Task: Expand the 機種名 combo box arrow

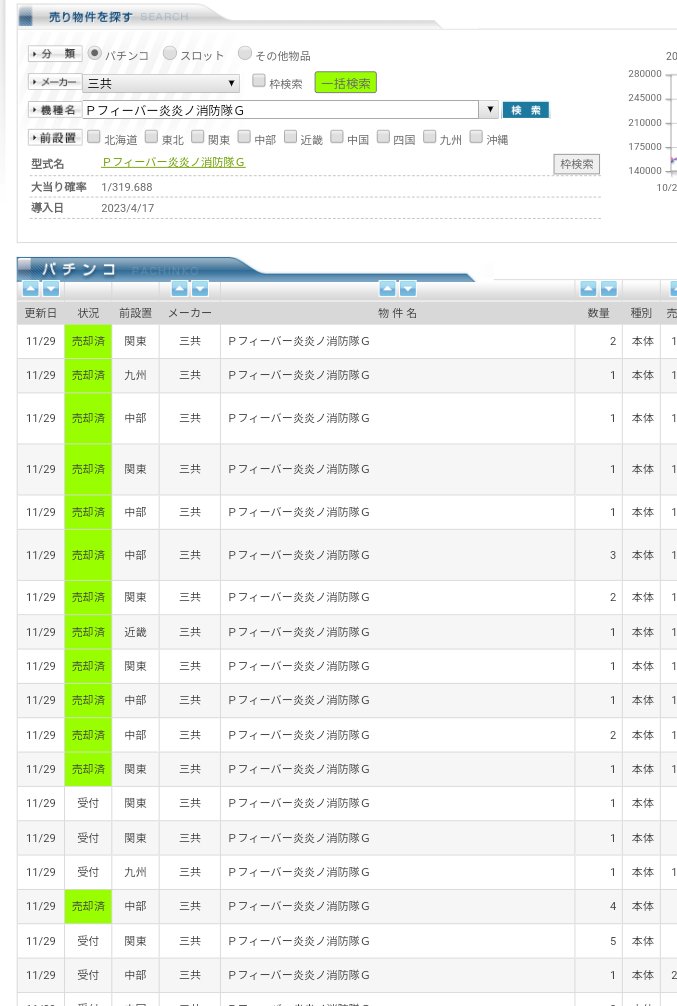Action: pyautogui.click(x=489, y=110)
